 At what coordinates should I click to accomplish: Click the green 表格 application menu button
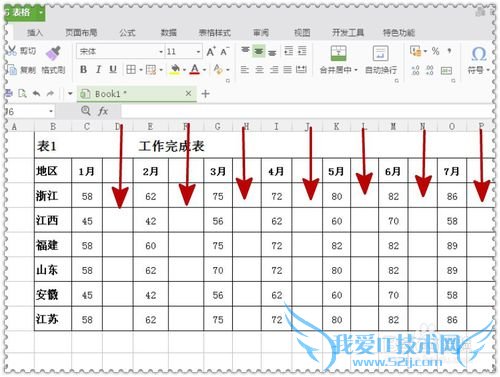[x=24, y=13]
